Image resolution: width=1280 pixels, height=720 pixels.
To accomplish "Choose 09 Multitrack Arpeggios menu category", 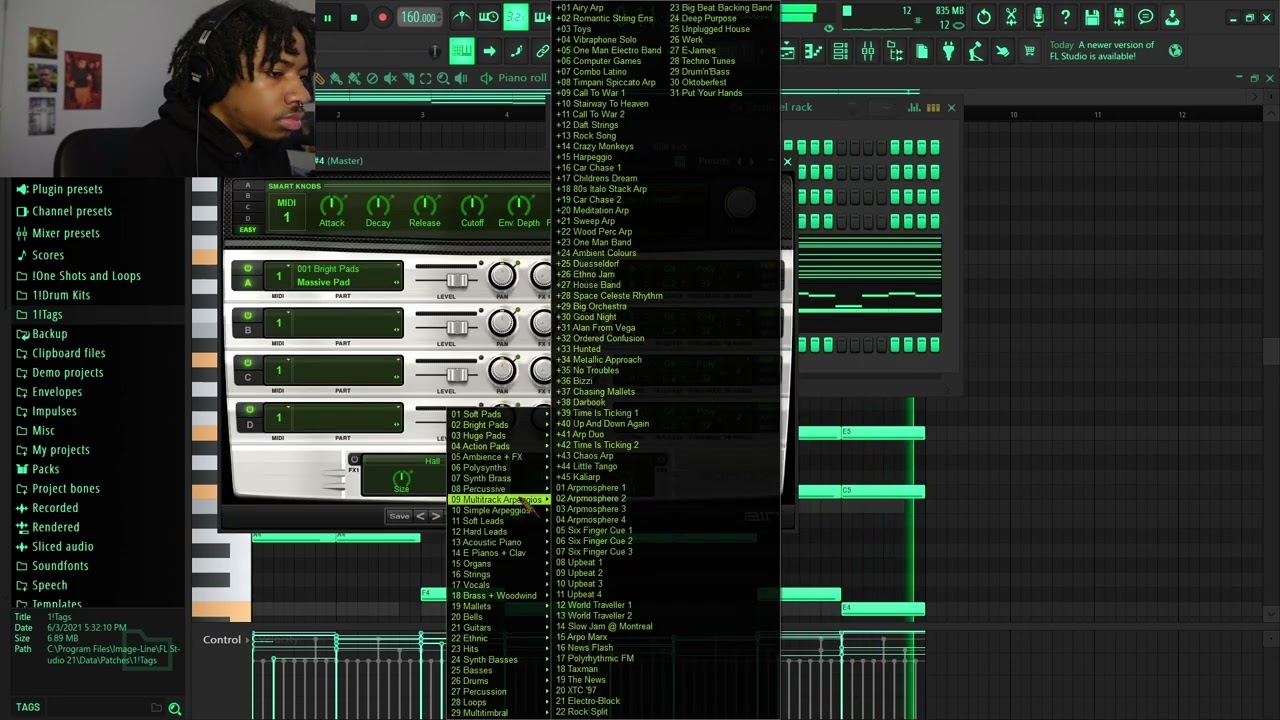I will point(499,499).
